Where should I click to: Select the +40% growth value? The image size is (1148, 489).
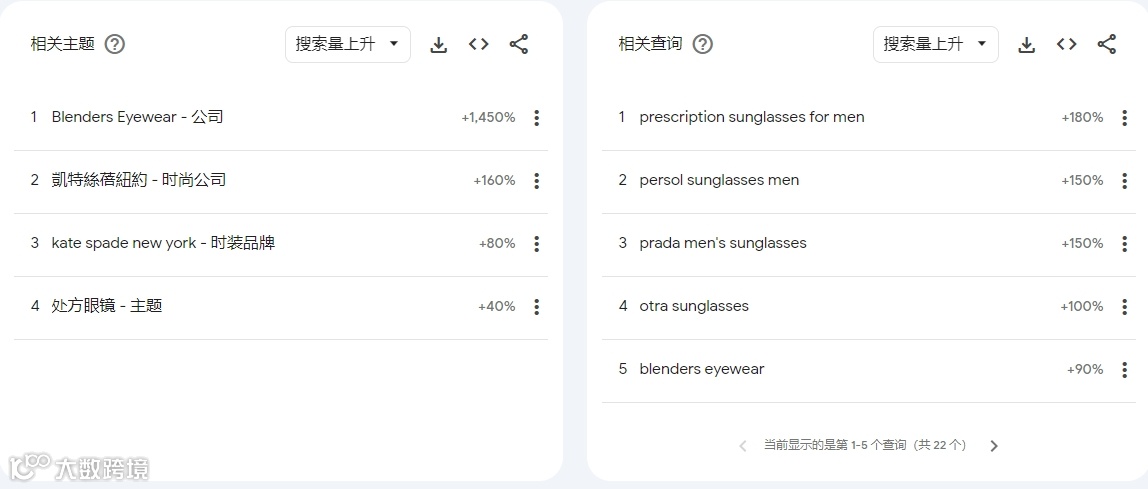pyautogui.click(x=496, y=307)
